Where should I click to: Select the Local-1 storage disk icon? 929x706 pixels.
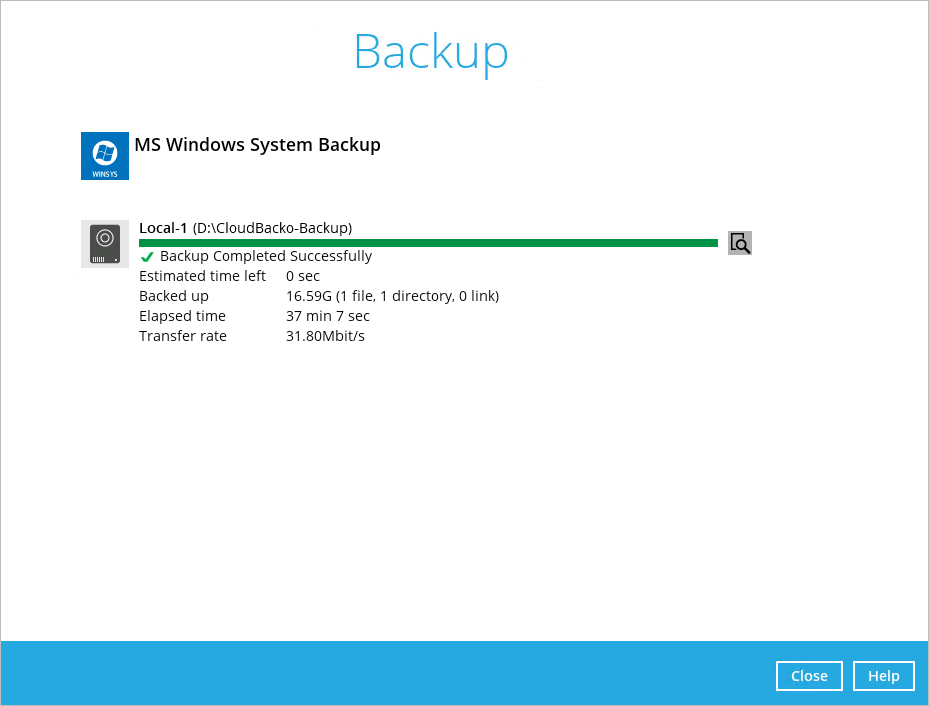tap(104, 243)
